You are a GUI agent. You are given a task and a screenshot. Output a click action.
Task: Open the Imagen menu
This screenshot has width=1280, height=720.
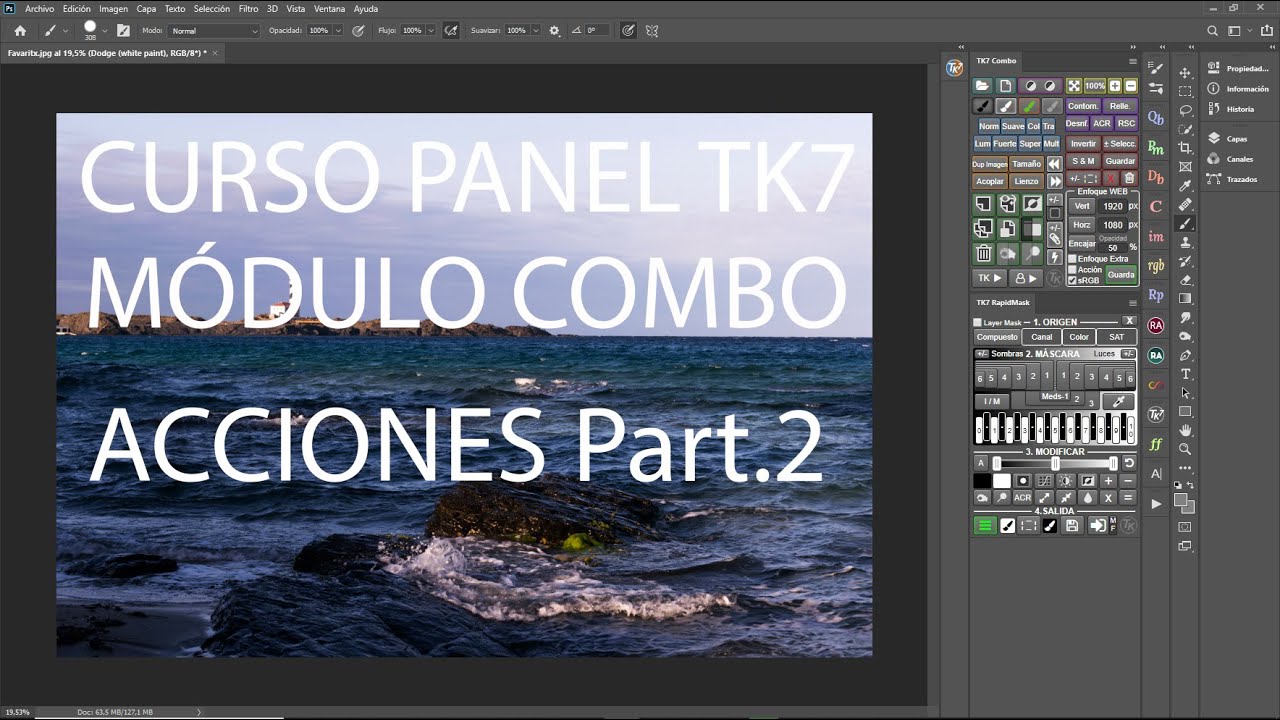(x=113, y=8)
